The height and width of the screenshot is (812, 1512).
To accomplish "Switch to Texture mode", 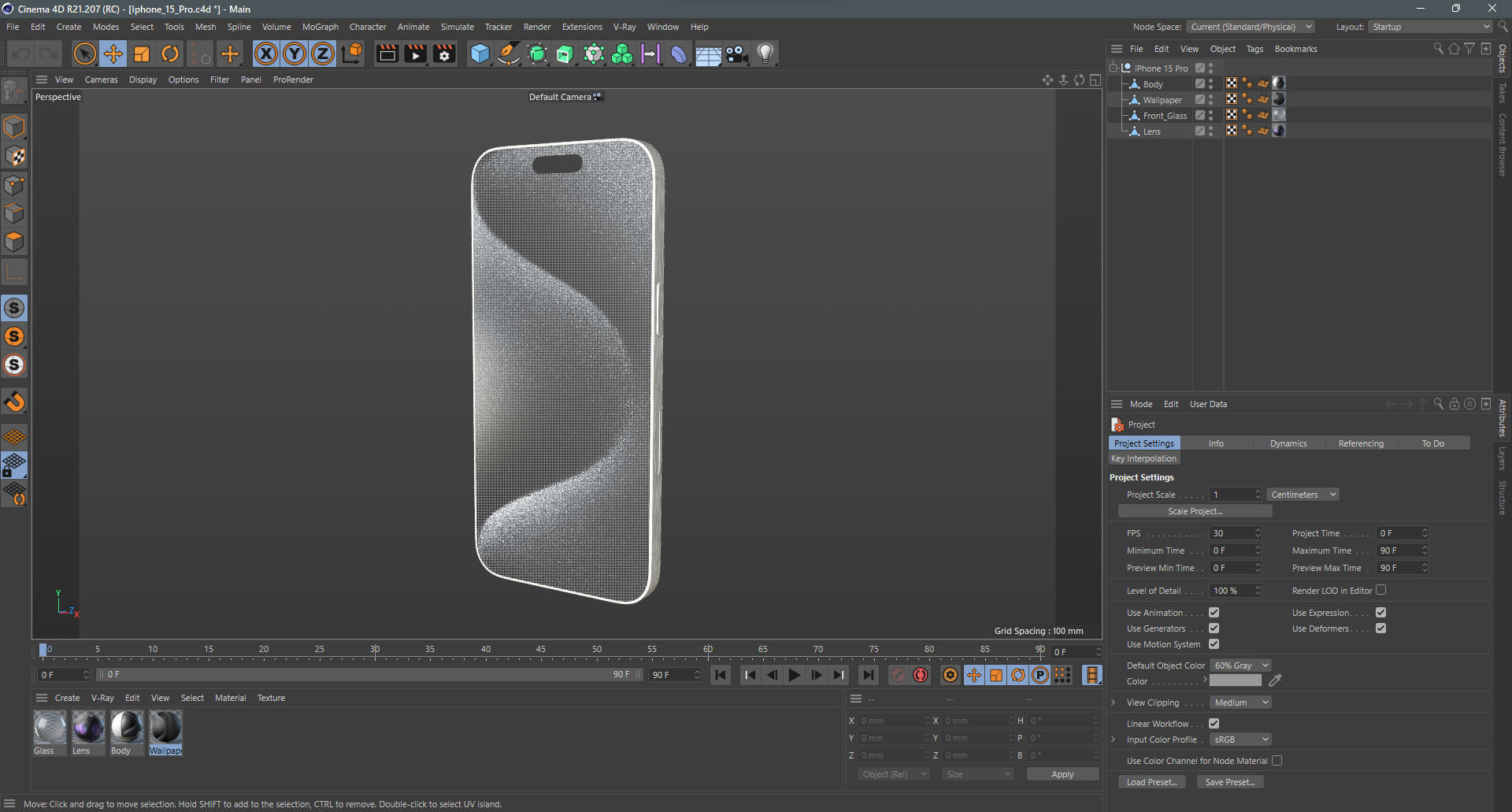I will click(14, 156).
